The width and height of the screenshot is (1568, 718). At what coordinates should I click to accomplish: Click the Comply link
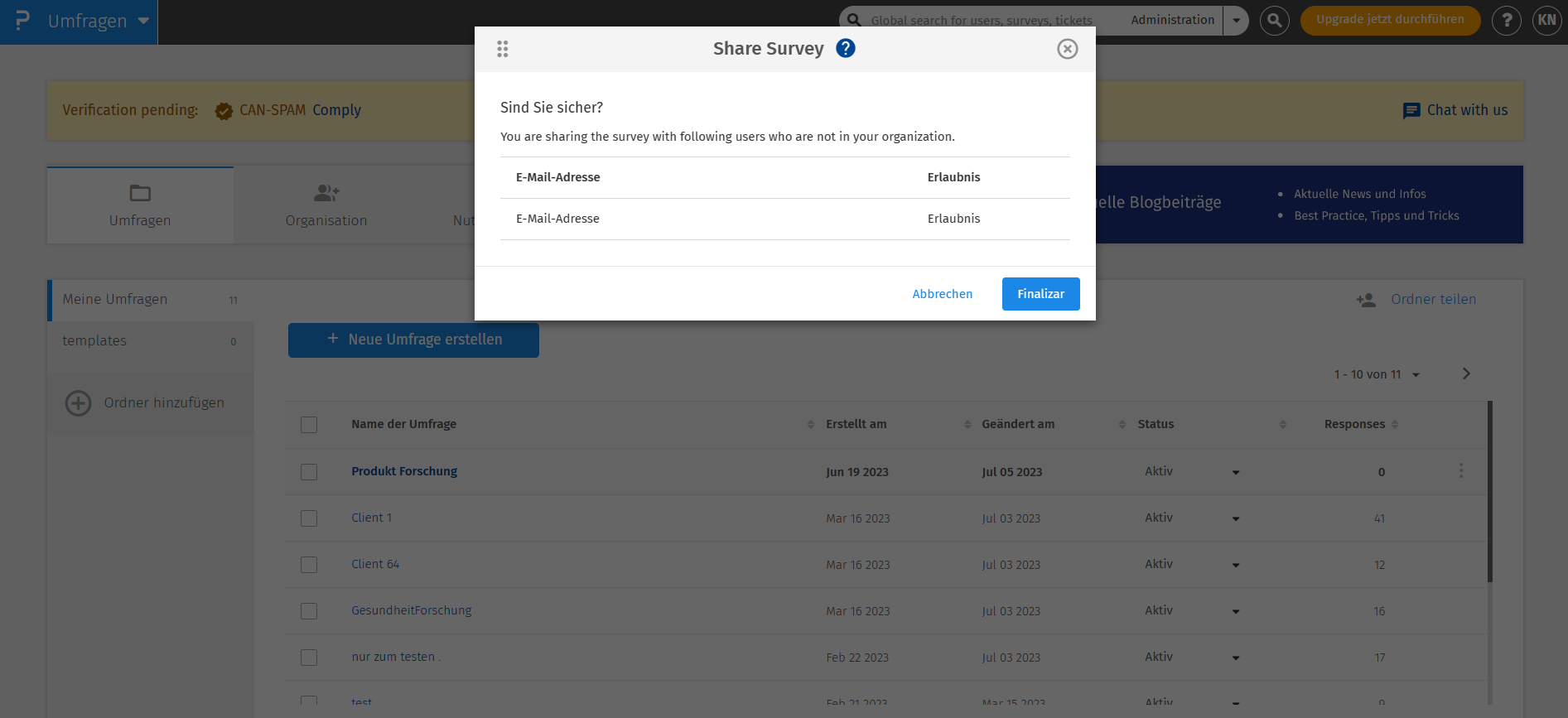tap(336, 110)
